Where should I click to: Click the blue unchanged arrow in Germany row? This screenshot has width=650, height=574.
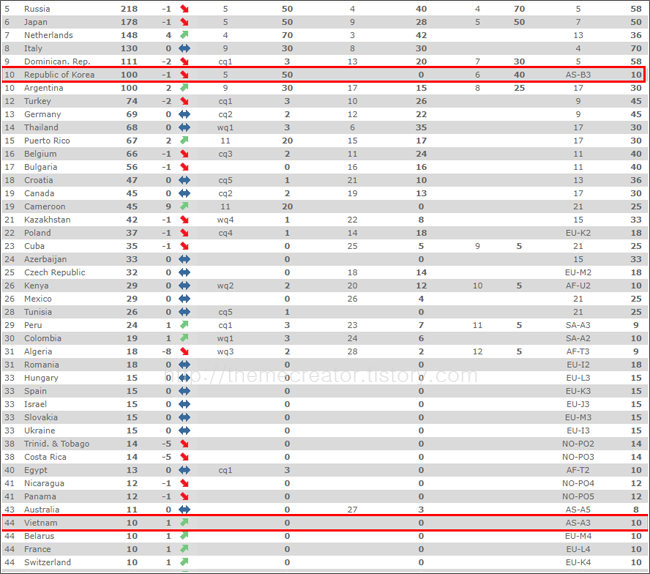184,114
